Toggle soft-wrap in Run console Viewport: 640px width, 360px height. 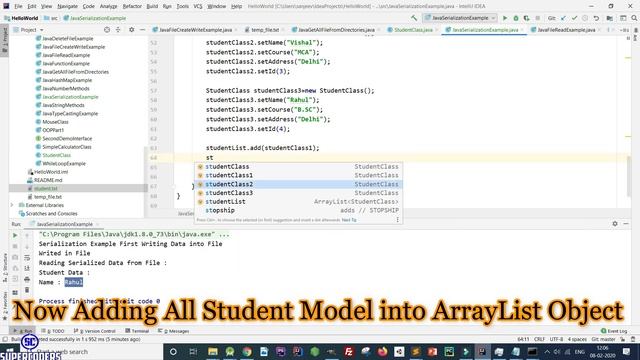[27, 258]
